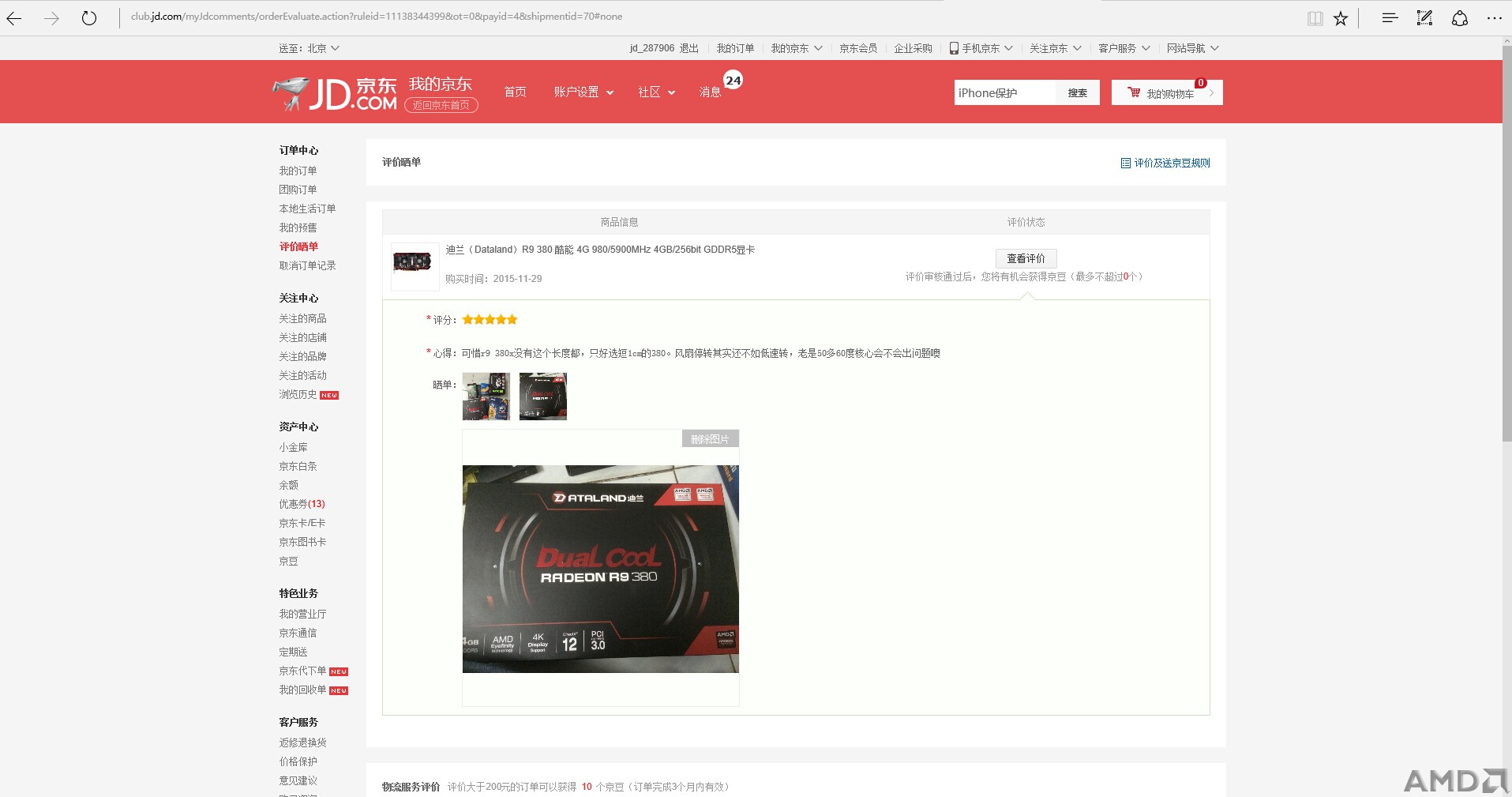Viewport: 1512px width, 797px height.
Task: Open 京东代下单 in sidebar
Action: pos(302,671)
